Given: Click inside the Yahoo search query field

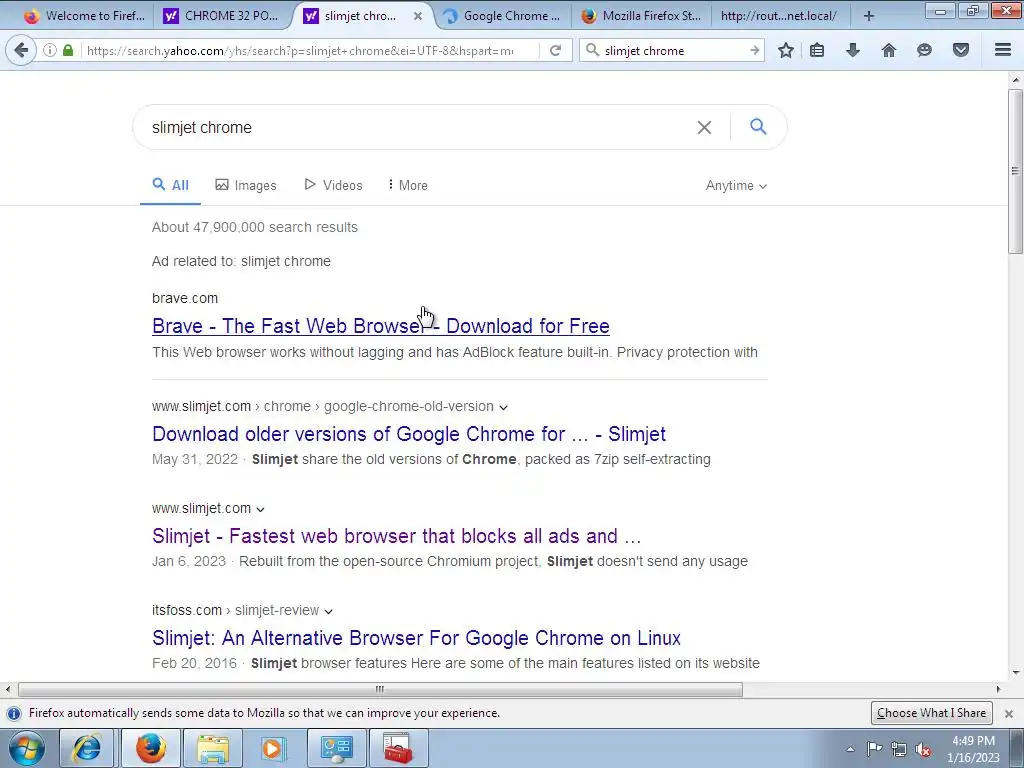Looking at the screenshot, I should [418, 127].
